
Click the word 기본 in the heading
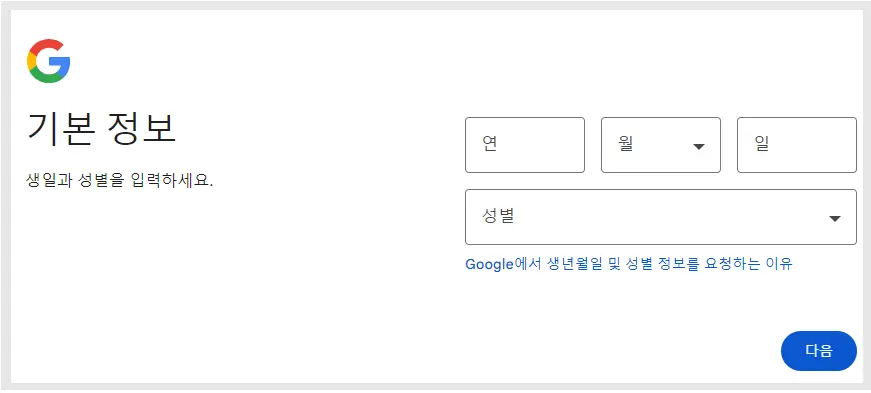[59, 128]
